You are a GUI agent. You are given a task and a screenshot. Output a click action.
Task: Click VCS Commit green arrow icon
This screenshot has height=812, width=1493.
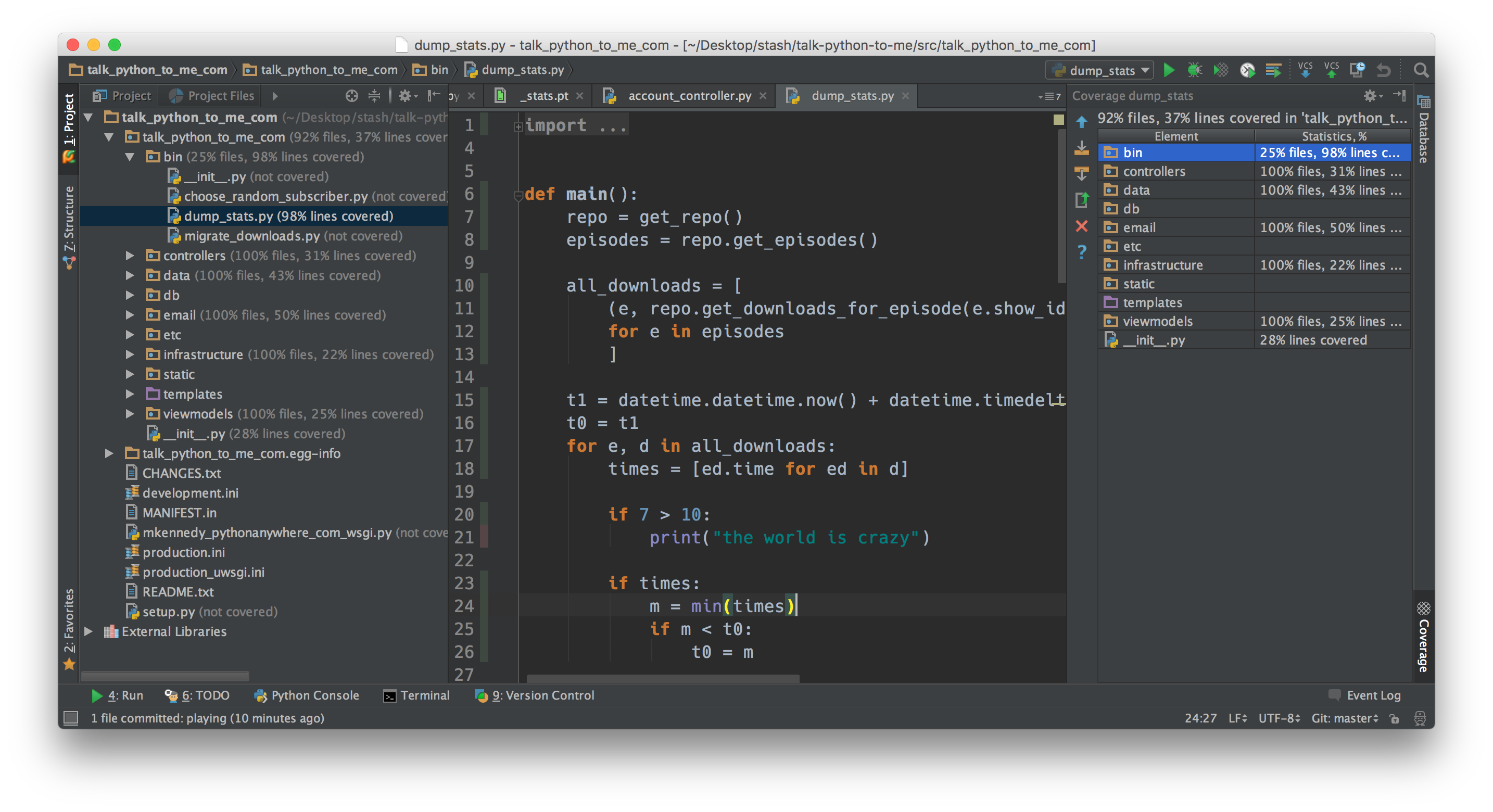(x=1331, y=70)
